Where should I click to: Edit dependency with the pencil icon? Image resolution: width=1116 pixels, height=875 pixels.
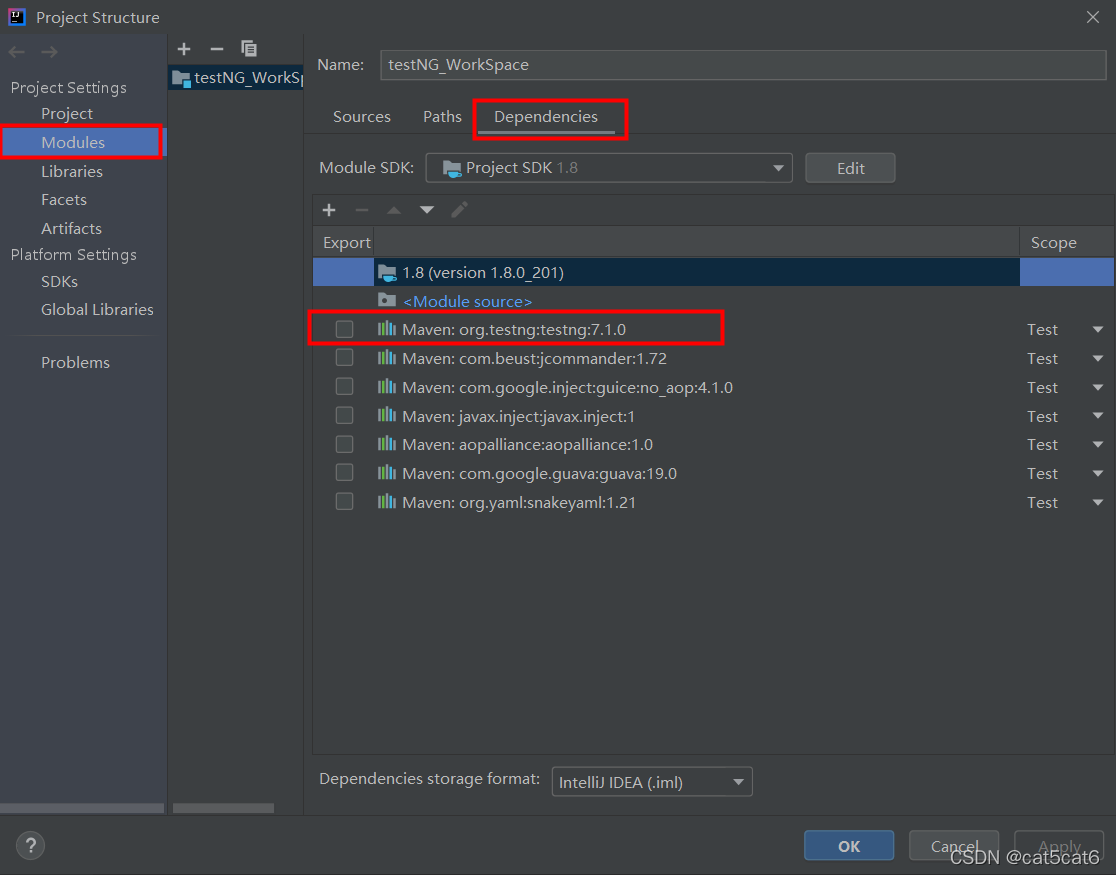pos(459,209)
